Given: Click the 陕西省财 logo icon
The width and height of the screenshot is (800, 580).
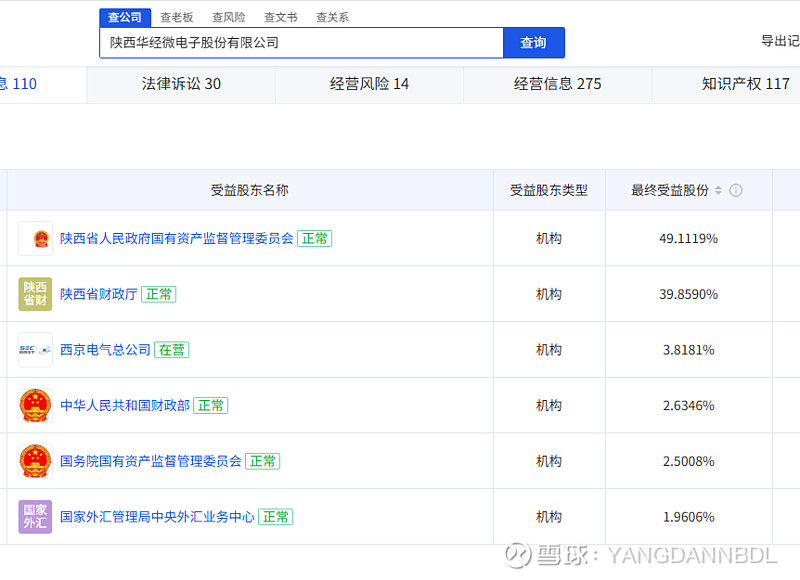Looking at the screenshot, I should (x=35, y=294).
